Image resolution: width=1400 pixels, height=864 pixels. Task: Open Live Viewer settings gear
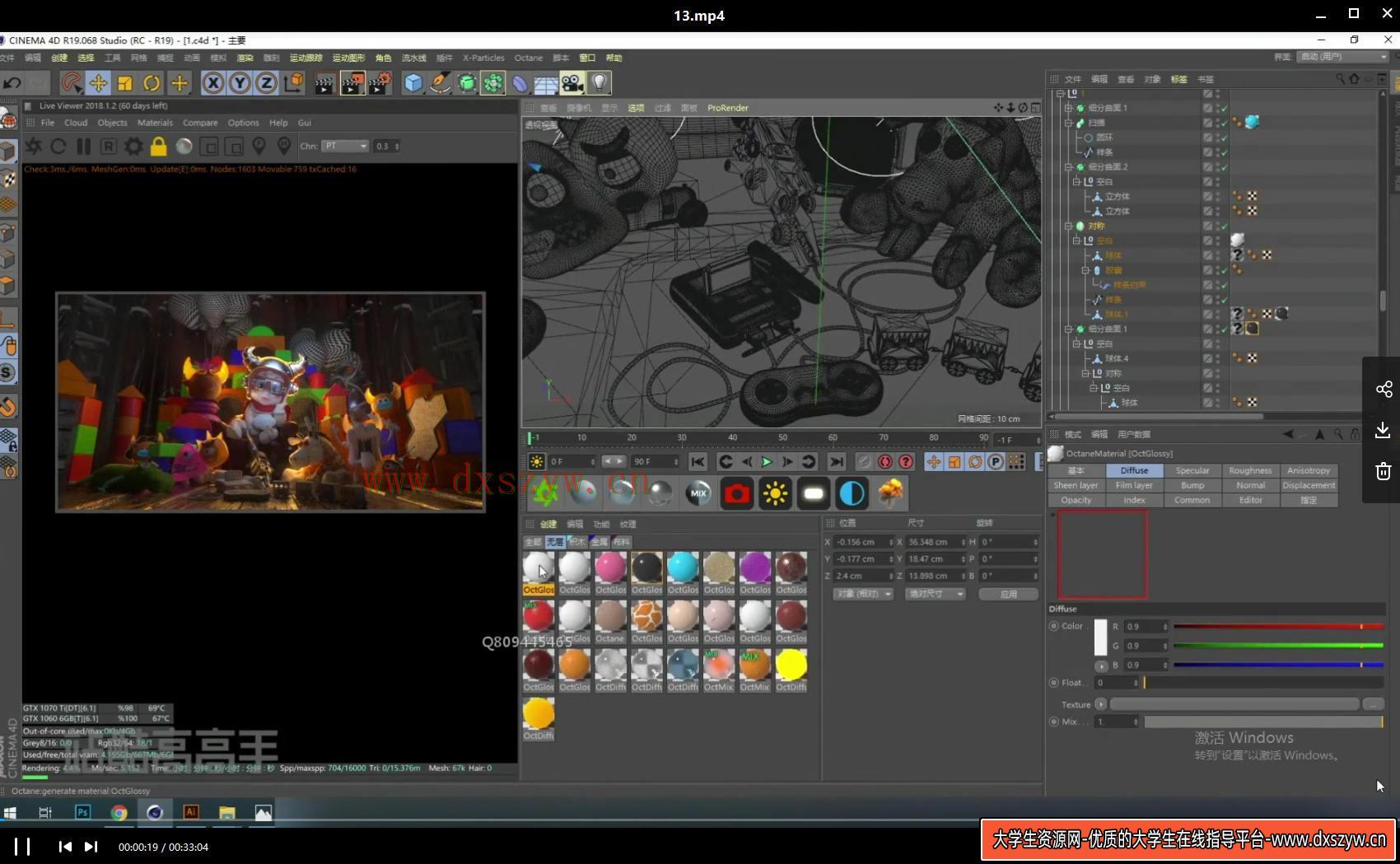coord(133,146)
